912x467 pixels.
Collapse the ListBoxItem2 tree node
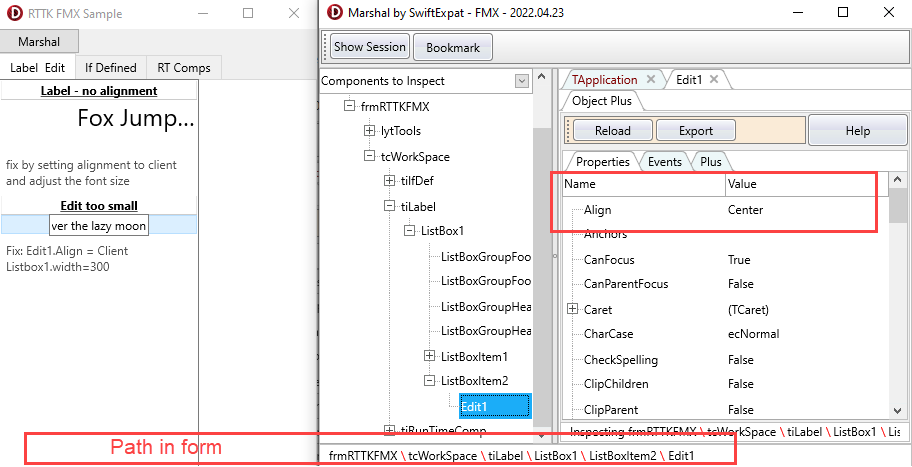pos(429,380)
